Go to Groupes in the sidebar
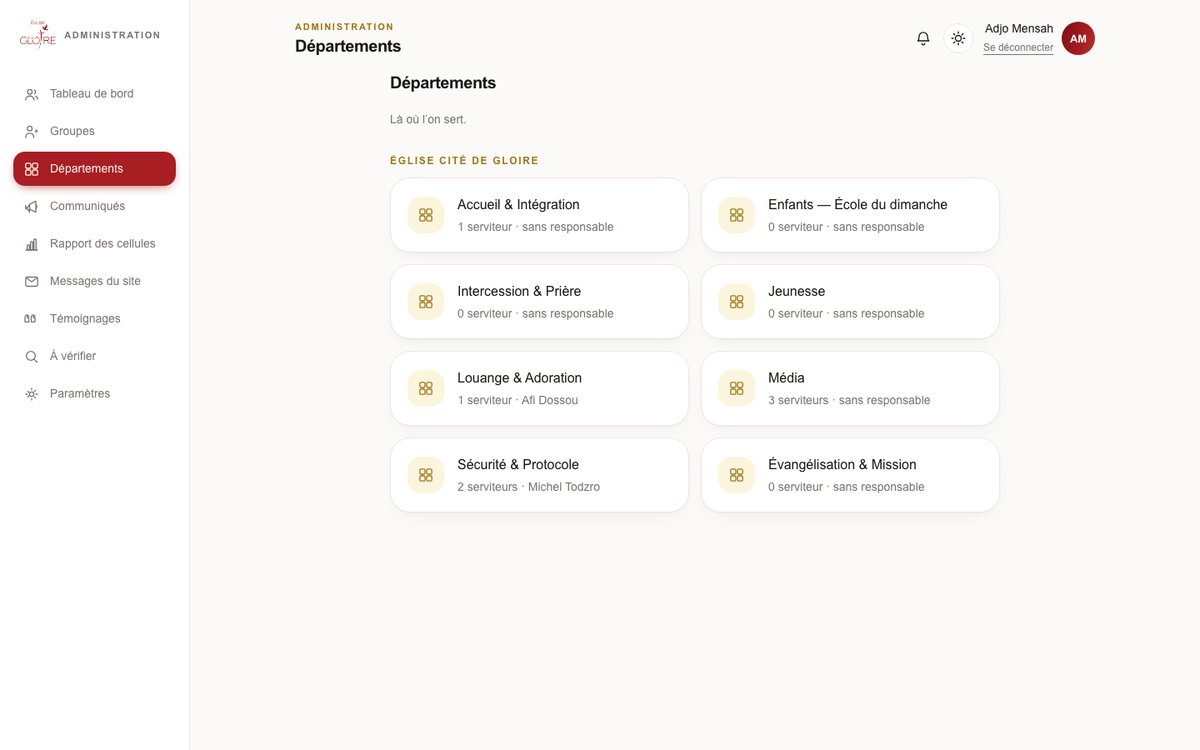This screenshot has width=1200, height=750. 94,131
